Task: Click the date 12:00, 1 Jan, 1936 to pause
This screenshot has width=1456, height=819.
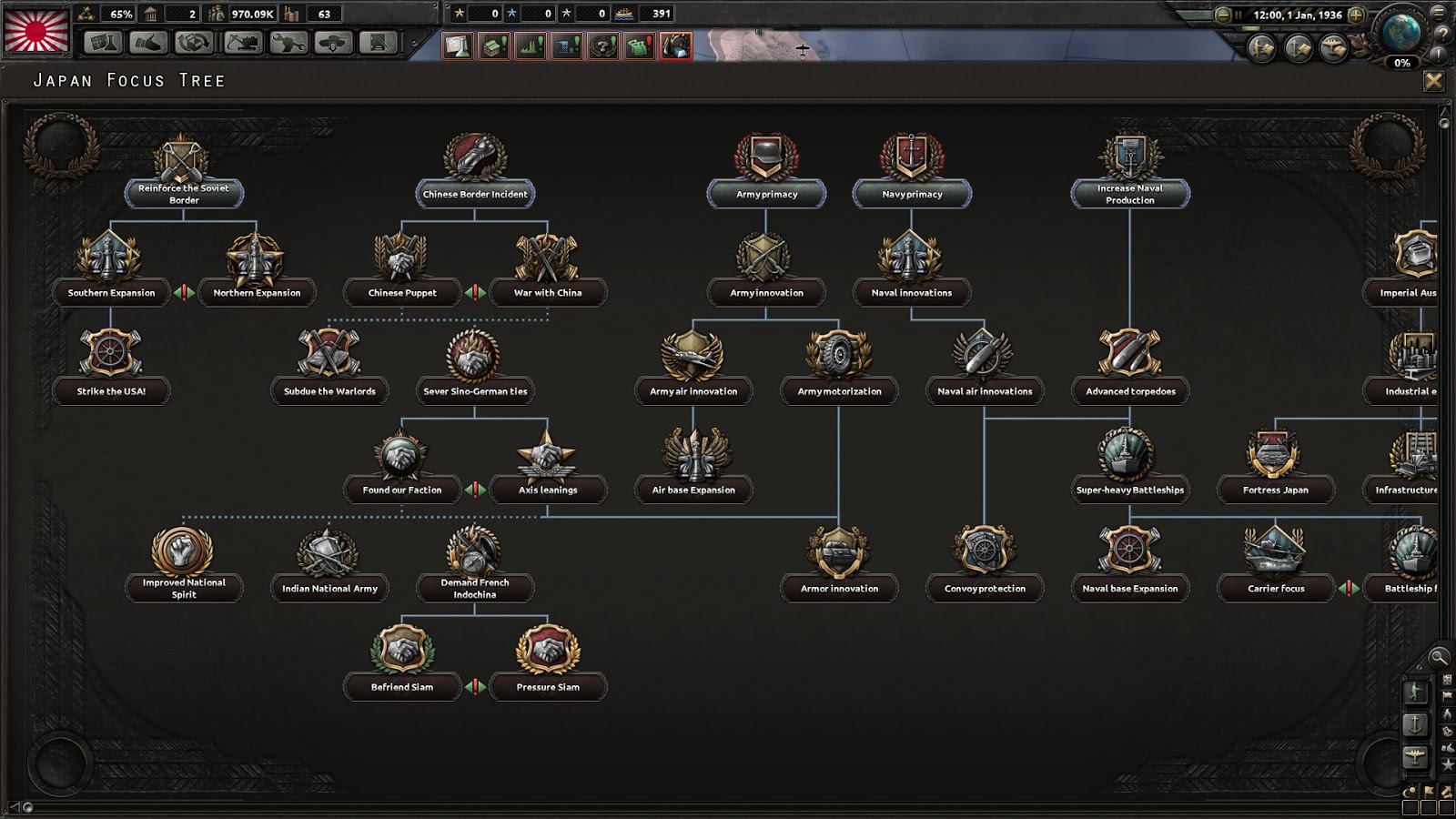Action: click(x=1297, y=15)
